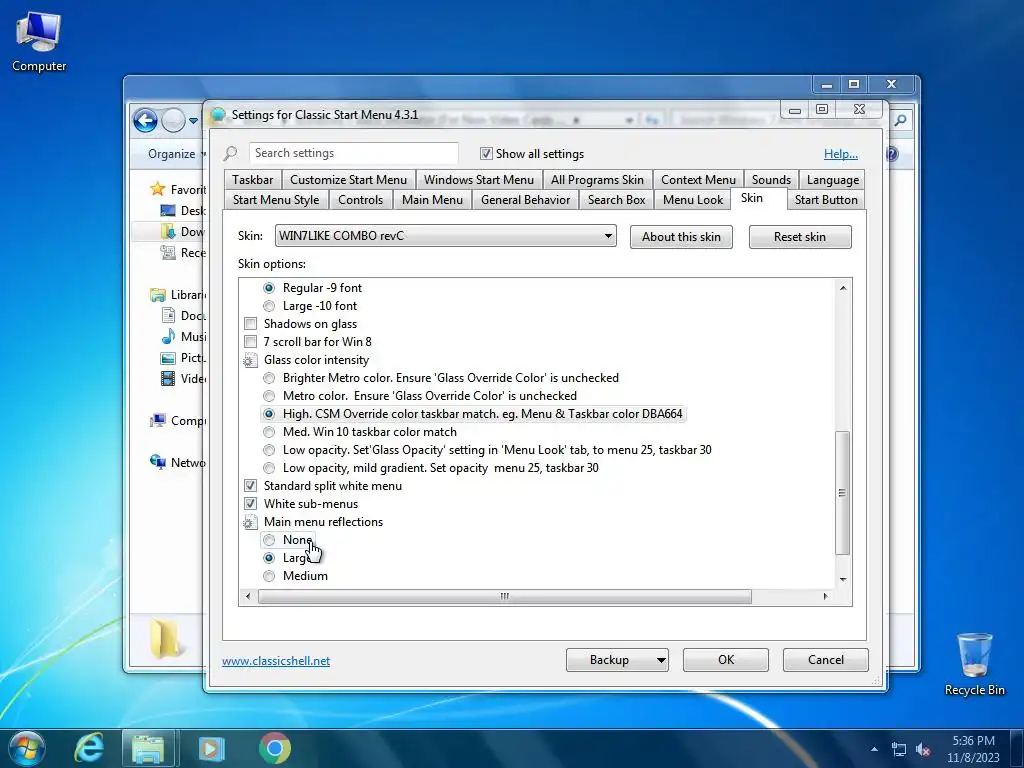This screenshot has width=1024, height=768.
Task: Open the All Programs Skin tab
Action: [x=597, y=180]
